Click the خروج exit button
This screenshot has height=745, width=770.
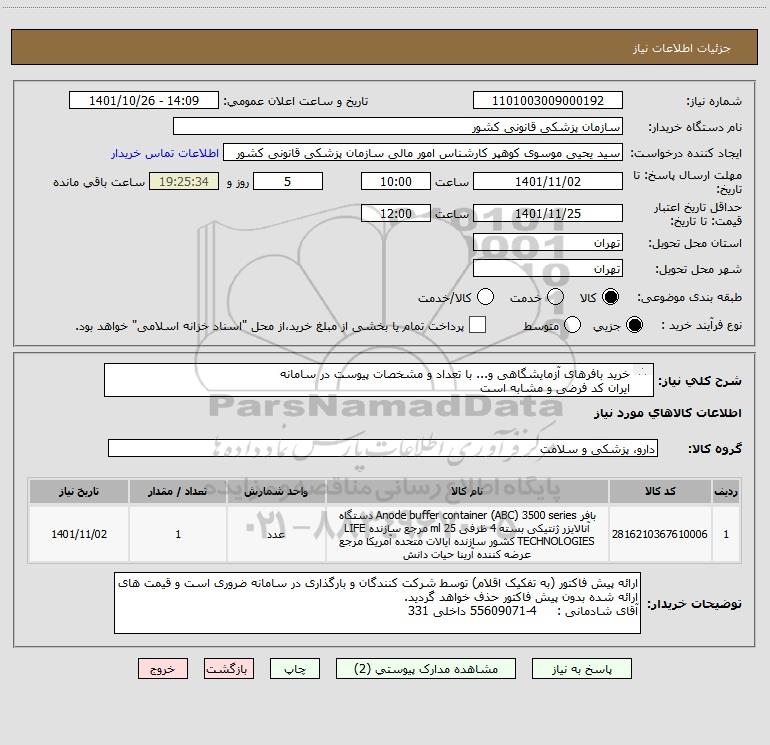163,669
